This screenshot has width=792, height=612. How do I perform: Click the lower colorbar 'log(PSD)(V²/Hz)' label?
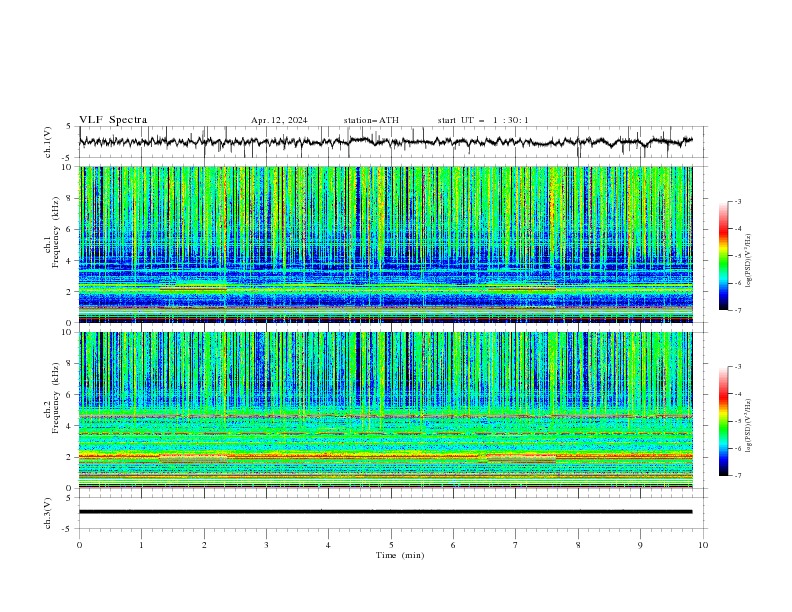748,426
